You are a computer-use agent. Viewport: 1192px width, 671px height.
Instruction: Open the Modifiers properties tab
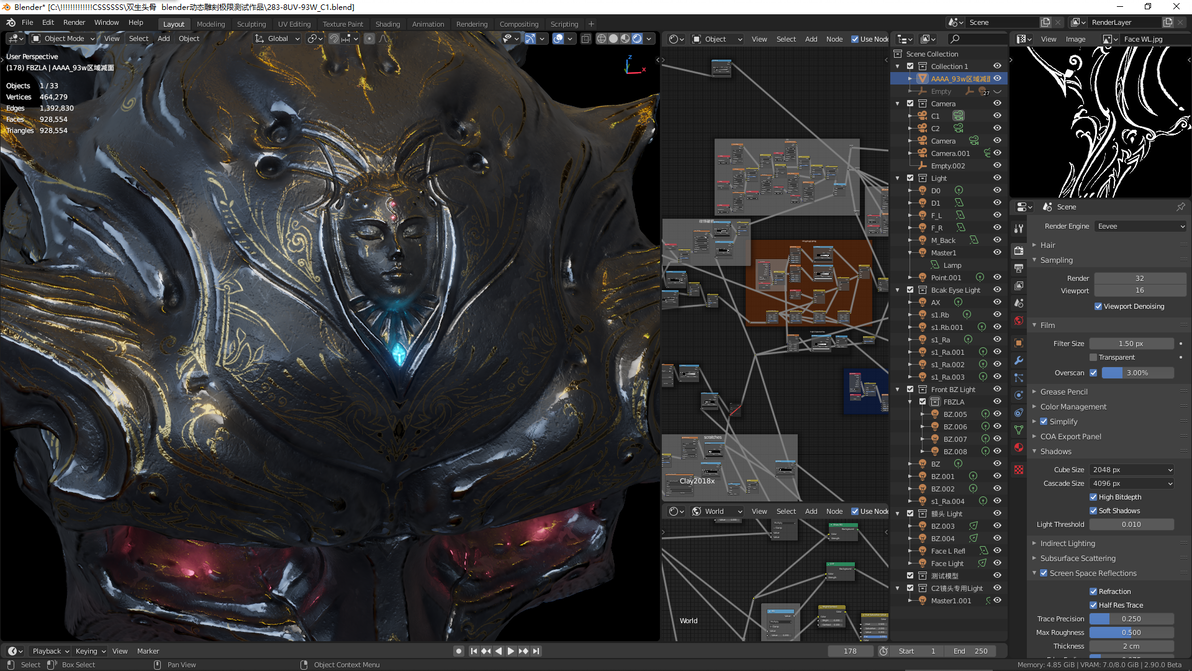tap(1019, 360)
